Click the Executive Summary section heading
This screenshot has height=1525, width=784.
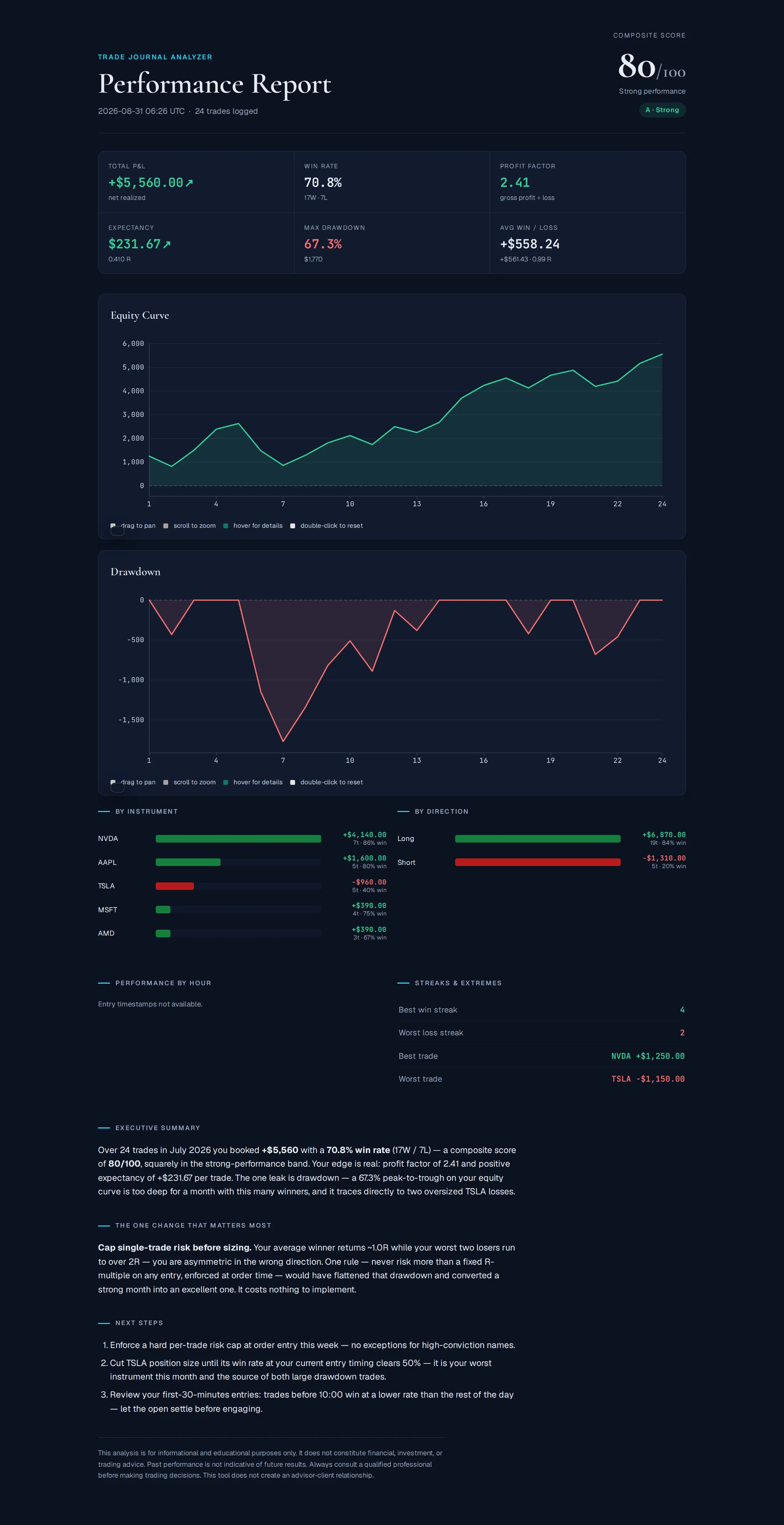coord(158,1128)
